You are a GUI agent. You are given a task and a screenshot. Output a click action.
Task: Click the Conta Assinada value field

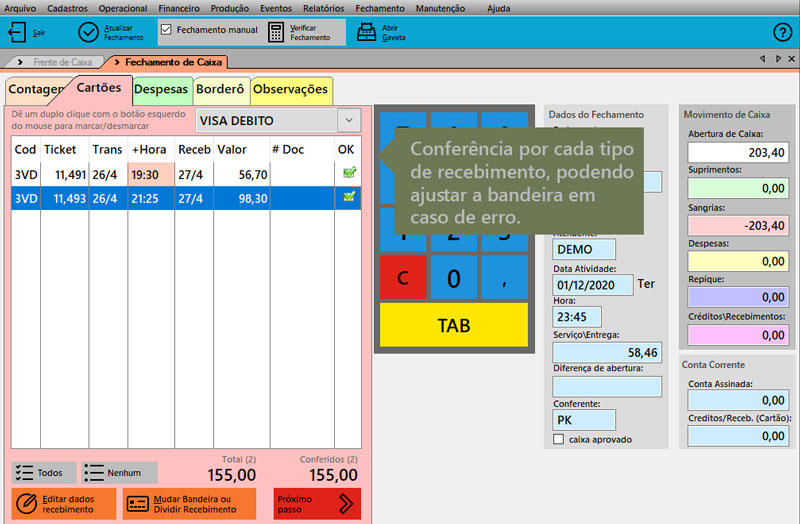coord(738,400)
